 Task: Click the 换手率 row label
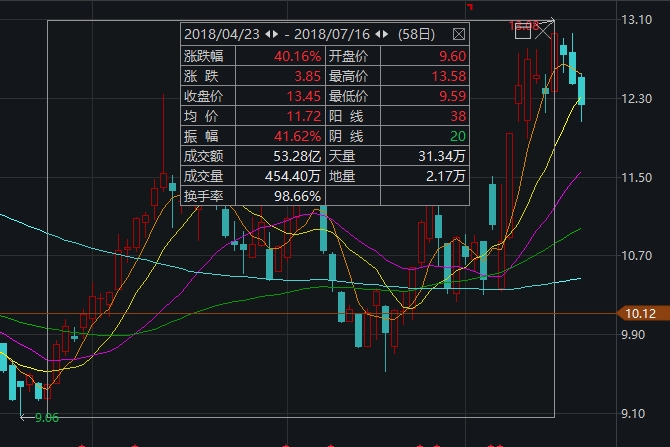coord(203,196)
